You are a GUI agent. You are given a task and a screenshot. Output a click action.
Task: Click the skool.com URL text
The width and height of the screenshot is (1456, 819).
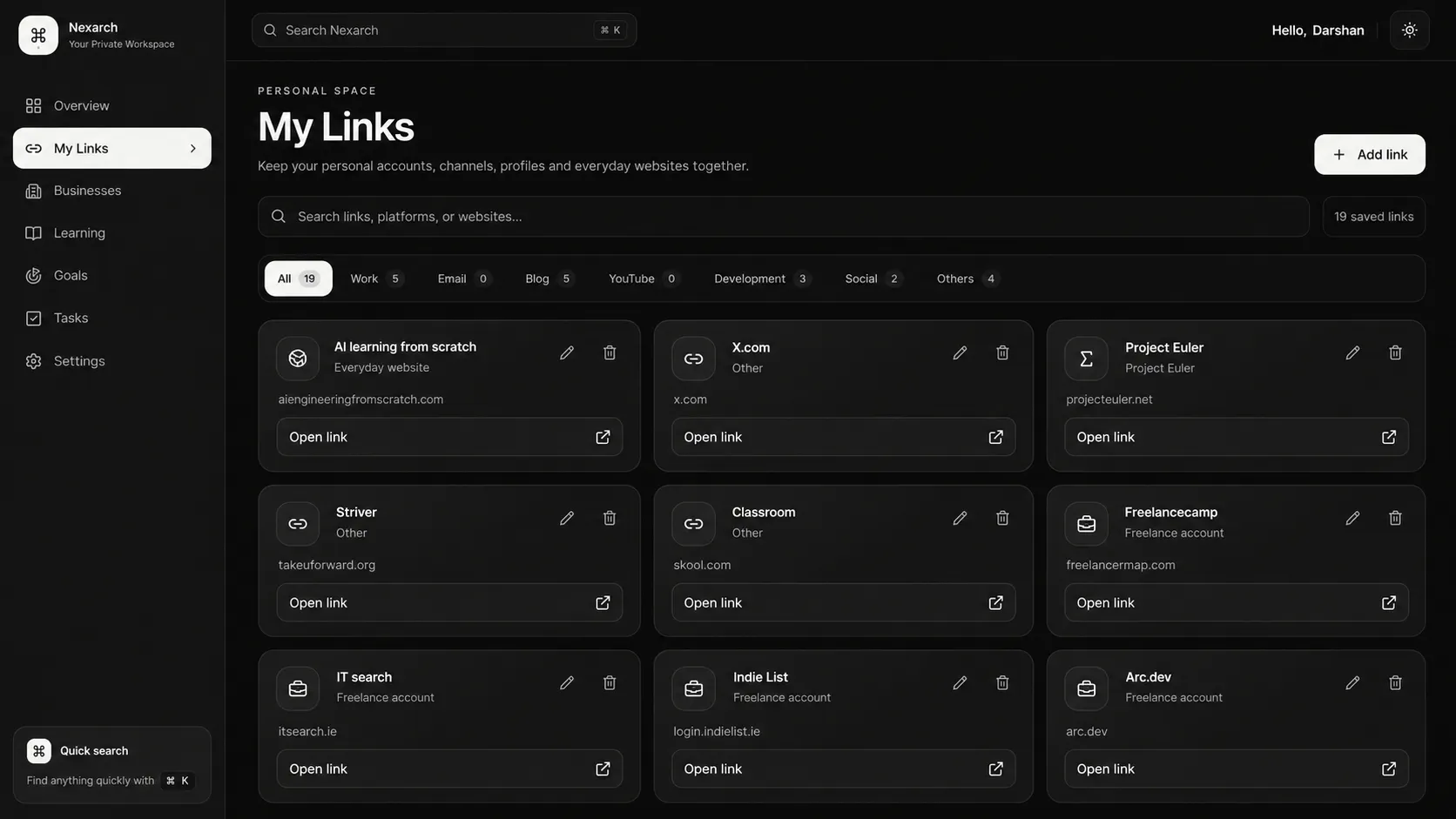pos(702,565)
